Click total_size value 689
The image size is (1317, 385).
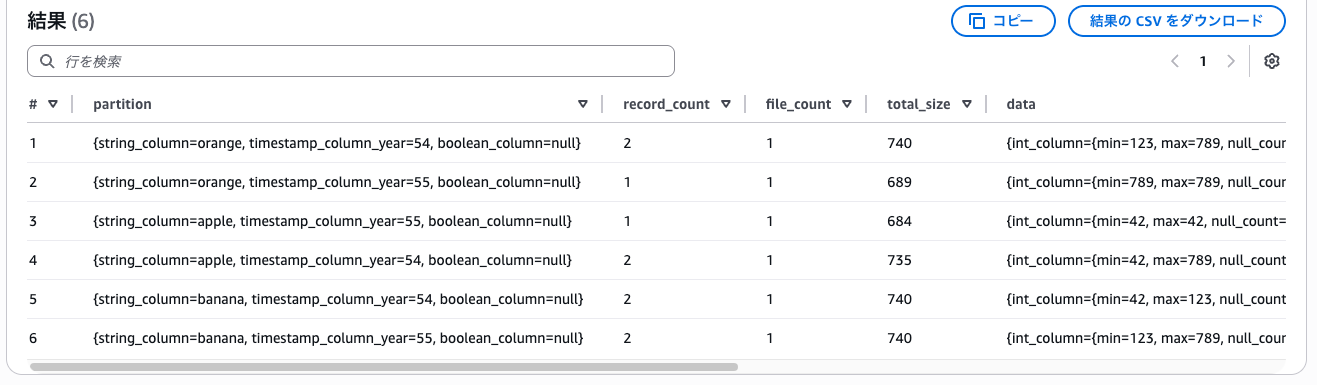pyautogui.click(x=899, y=183)
